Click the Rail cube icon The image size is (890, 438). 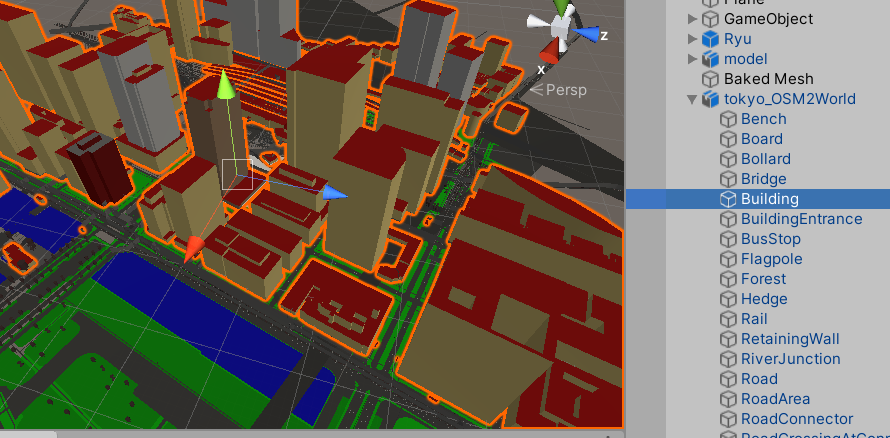click(728, 319)
